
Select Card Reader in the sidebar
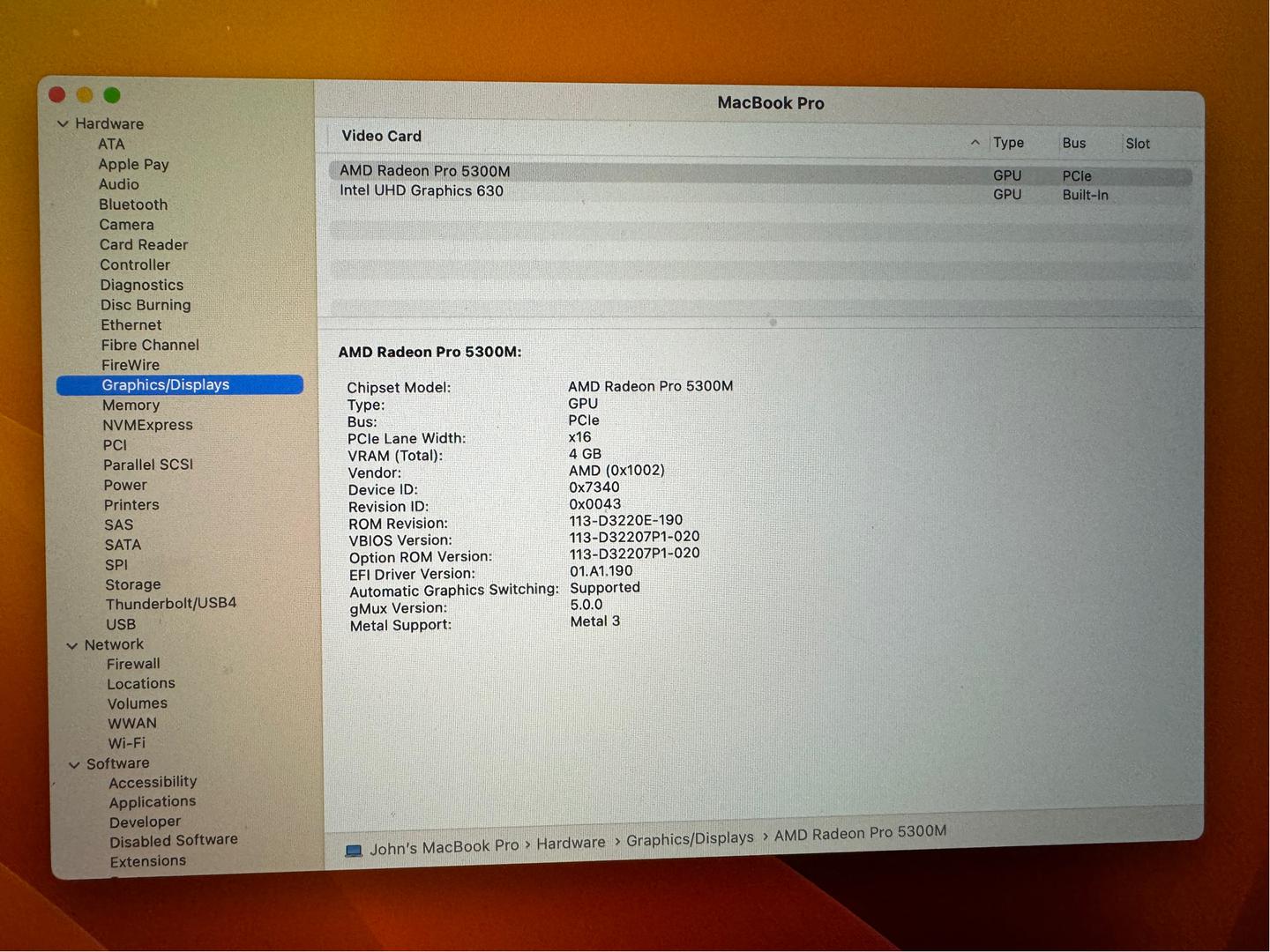144,245
